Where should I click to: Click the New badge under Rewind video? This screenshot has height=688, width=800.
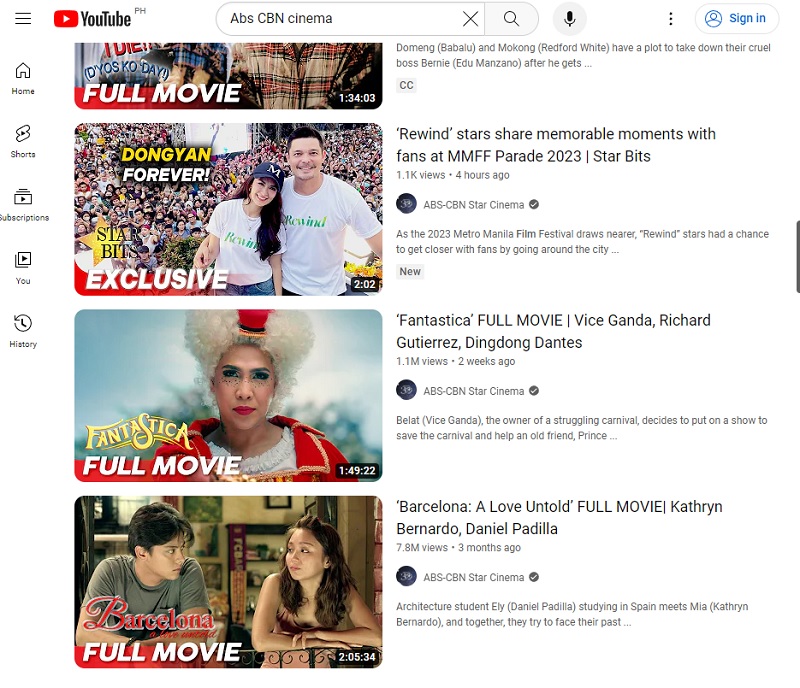tap(410, 272)
